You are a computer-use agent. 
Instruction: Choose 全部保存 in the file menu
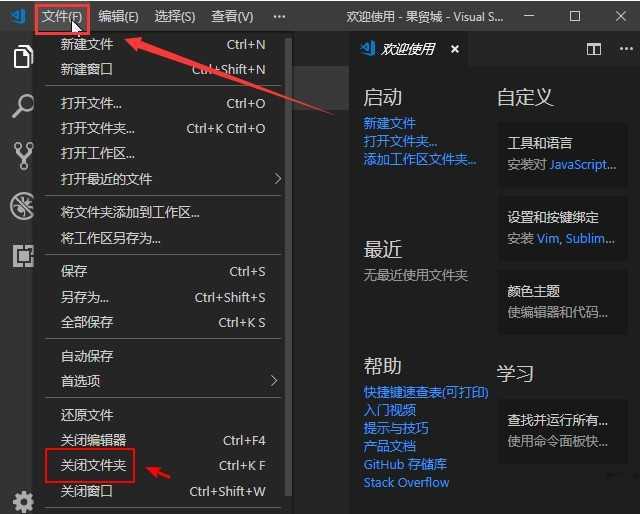(x=163, y=322)
